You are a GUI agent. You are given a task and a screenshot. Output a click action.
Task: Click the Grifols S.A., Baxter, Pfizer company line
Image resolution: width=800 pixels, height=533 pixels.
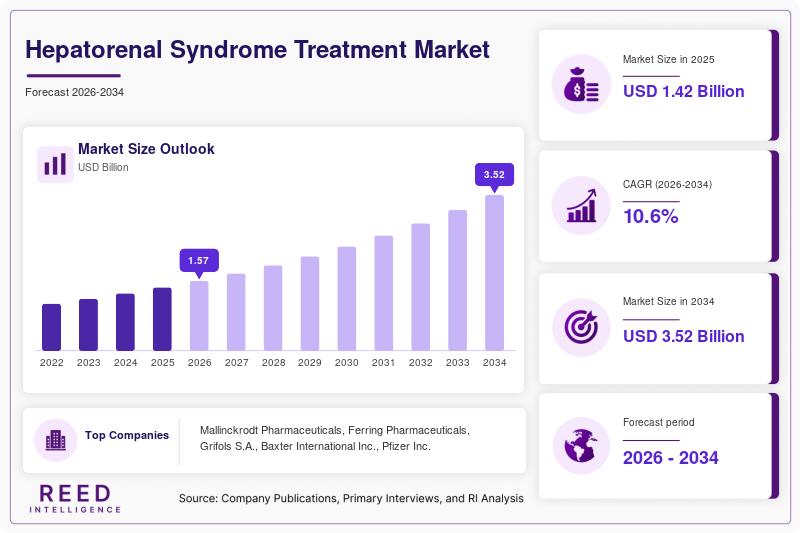pos(315,446)
